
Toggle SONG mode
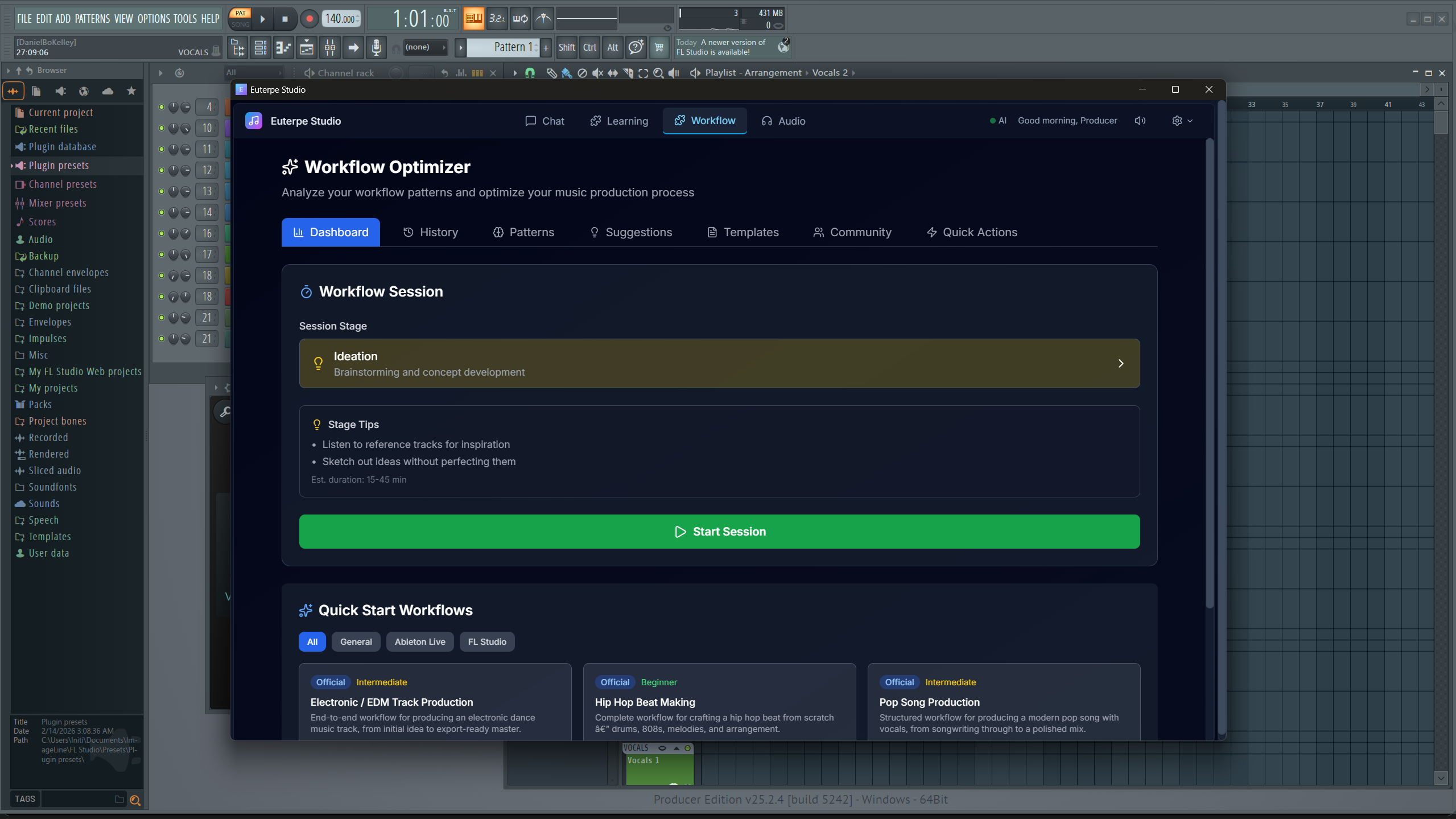click(241, 24)
